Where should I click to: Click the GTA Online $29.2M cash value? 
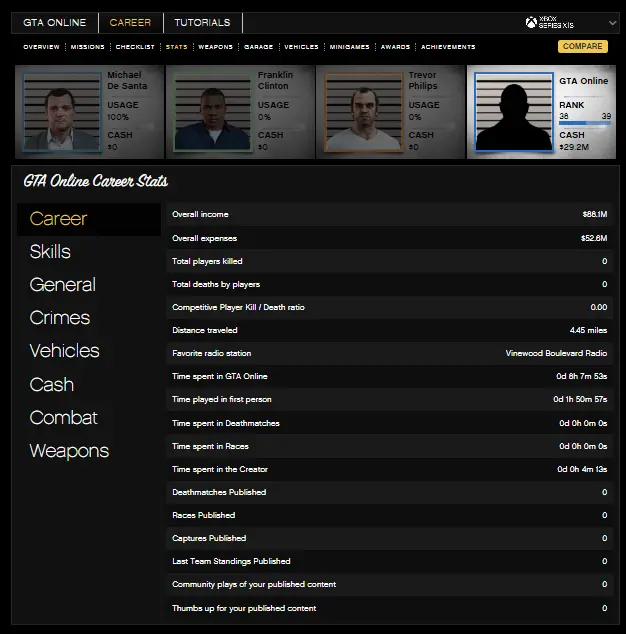coord(574,147)
